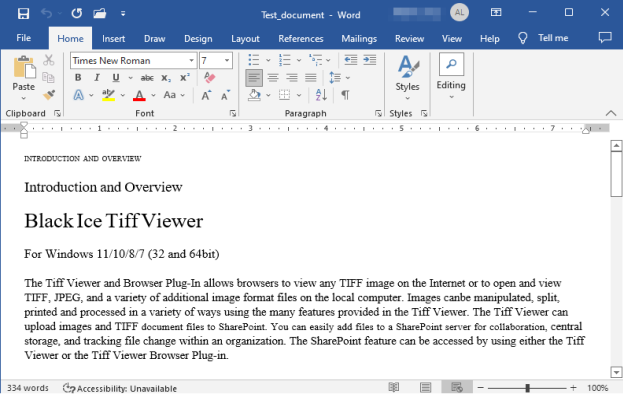The height and width of the screenshot is (397, 624).
Task: Toggle Strikethrough formatting
Action: (x=147, y=78)
